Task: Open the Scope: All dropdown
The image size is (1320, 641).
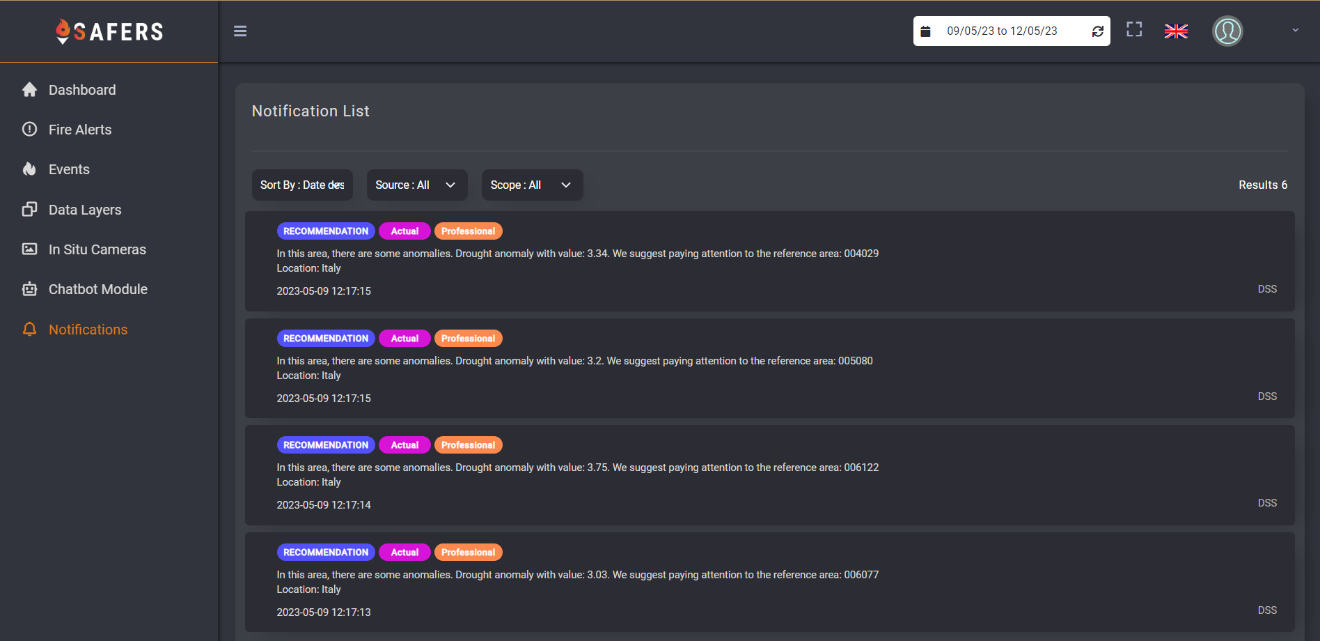Action: (x=532, y=185)
